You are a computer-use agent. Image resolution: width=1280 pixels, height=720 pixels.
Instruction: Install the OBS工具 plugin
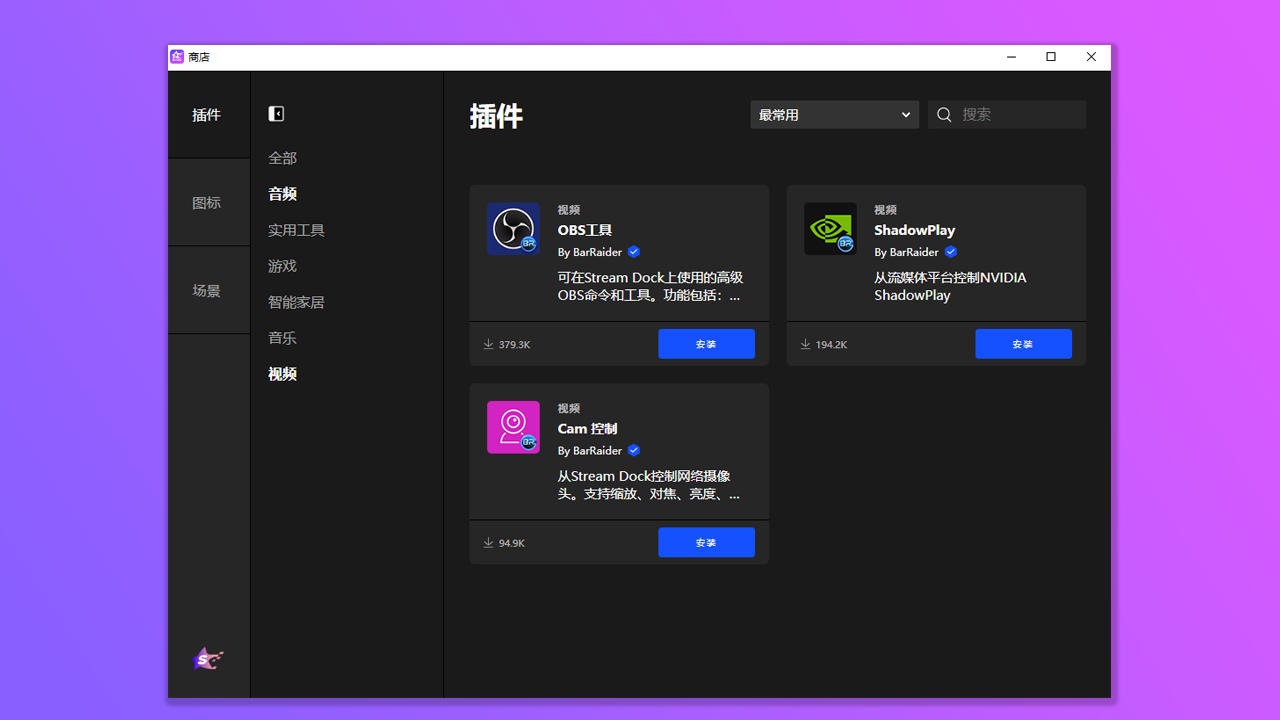(706, 344)
